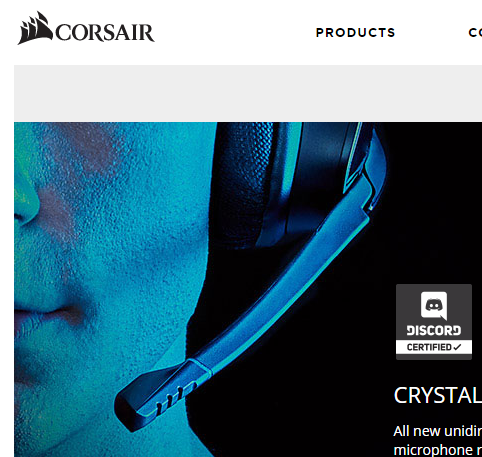482x457 pixels.
Task: Click the empty header space between the logo and PRODUCTS
Action: [235, 33]
